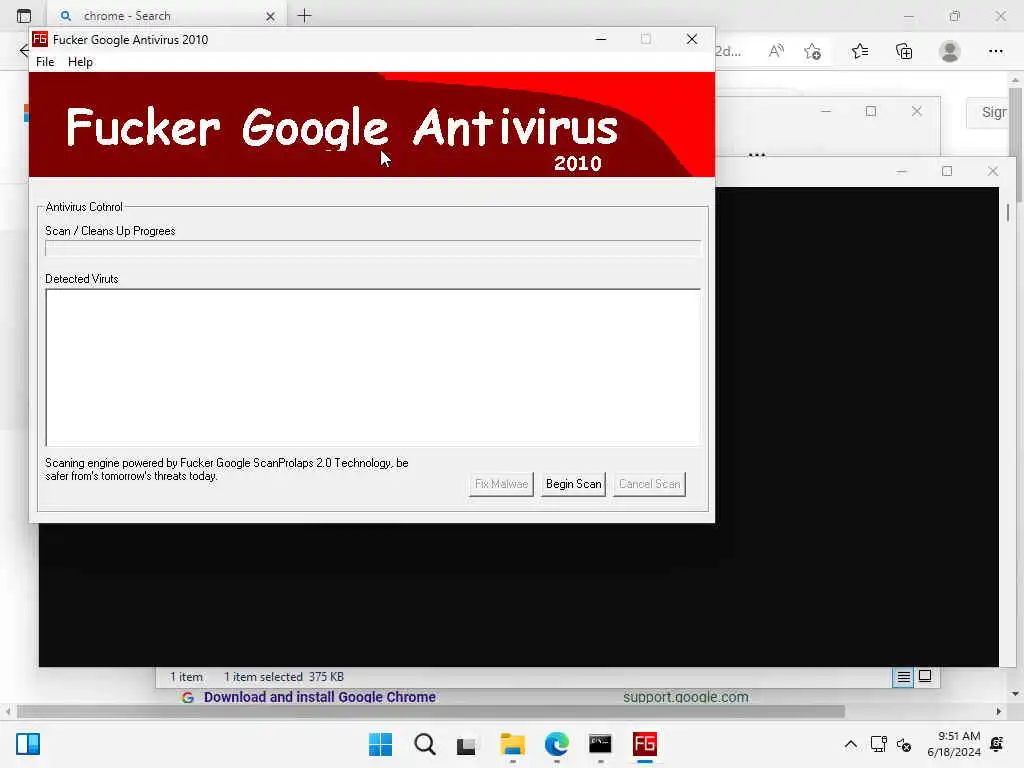Open Edge tab actions menu icon
The height and width of the screenshot is (768, 1024).
(x=24, y=16)
